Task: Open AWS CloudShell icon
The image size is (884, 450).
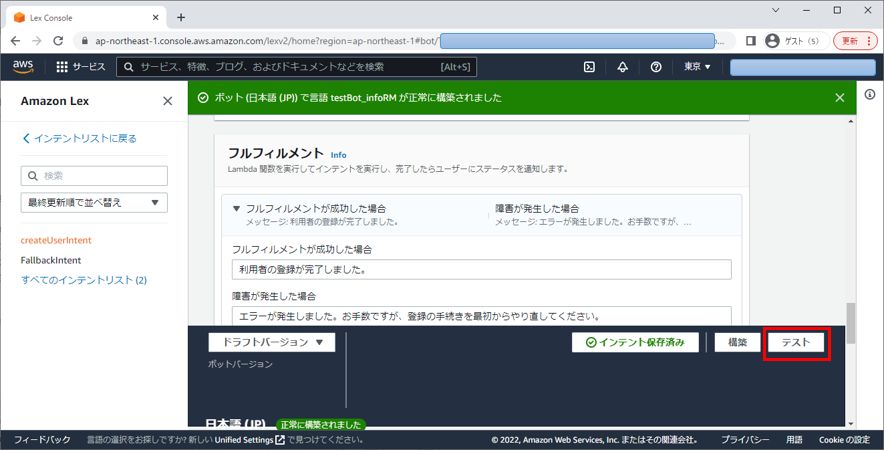Action: pyautogui.click(x=589, y=67)
